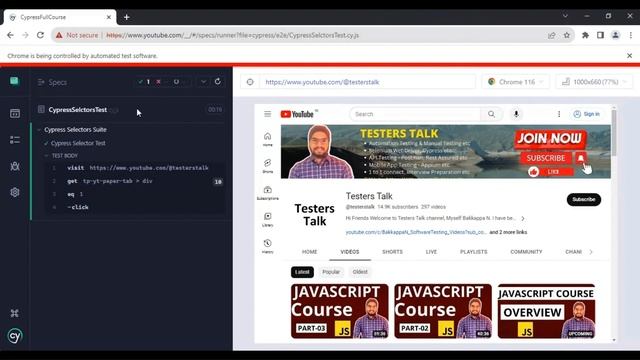Expand test options chevron dropdown

pyautogui.click(x=203, y=82)
